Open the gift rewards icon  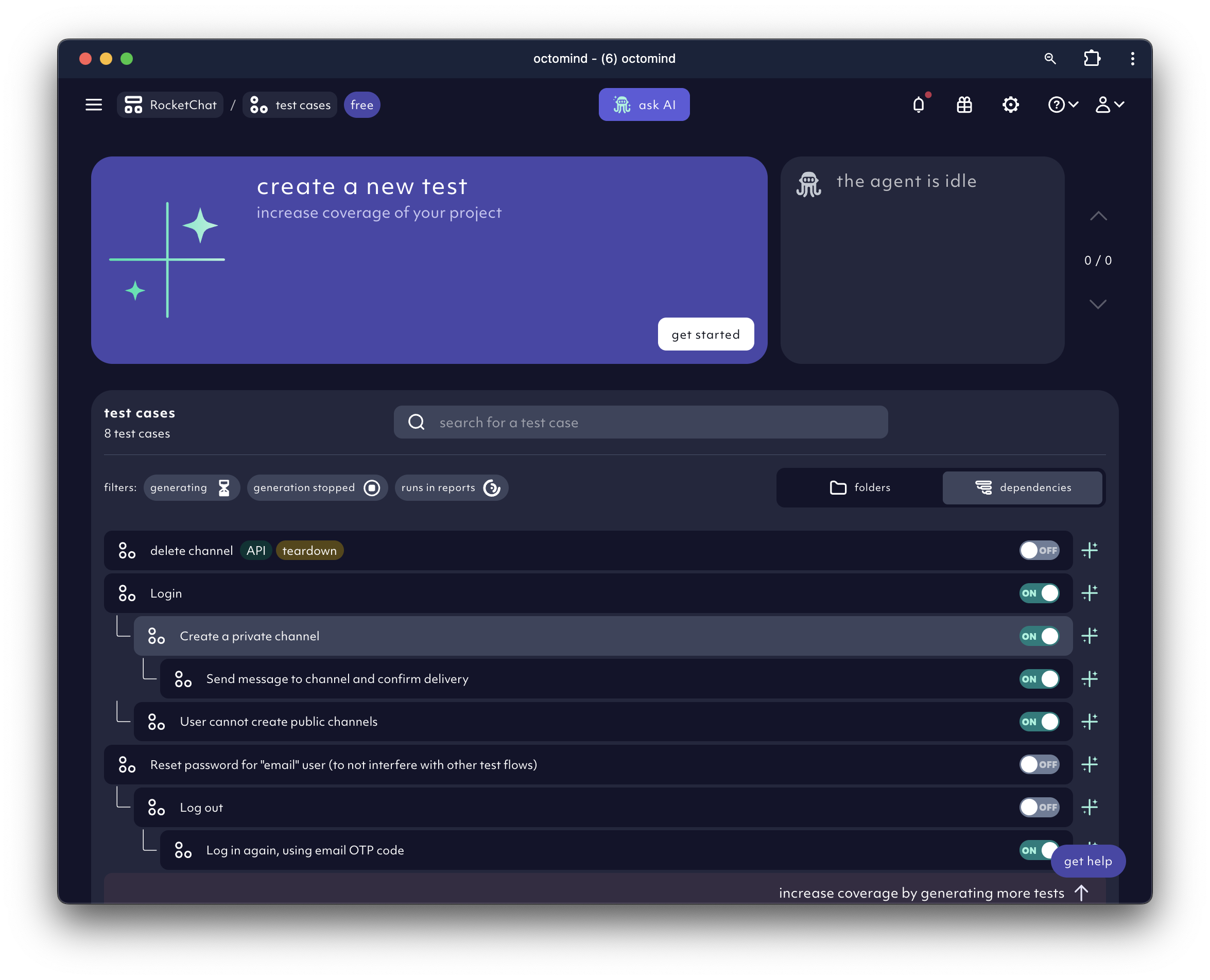(964, 105)
